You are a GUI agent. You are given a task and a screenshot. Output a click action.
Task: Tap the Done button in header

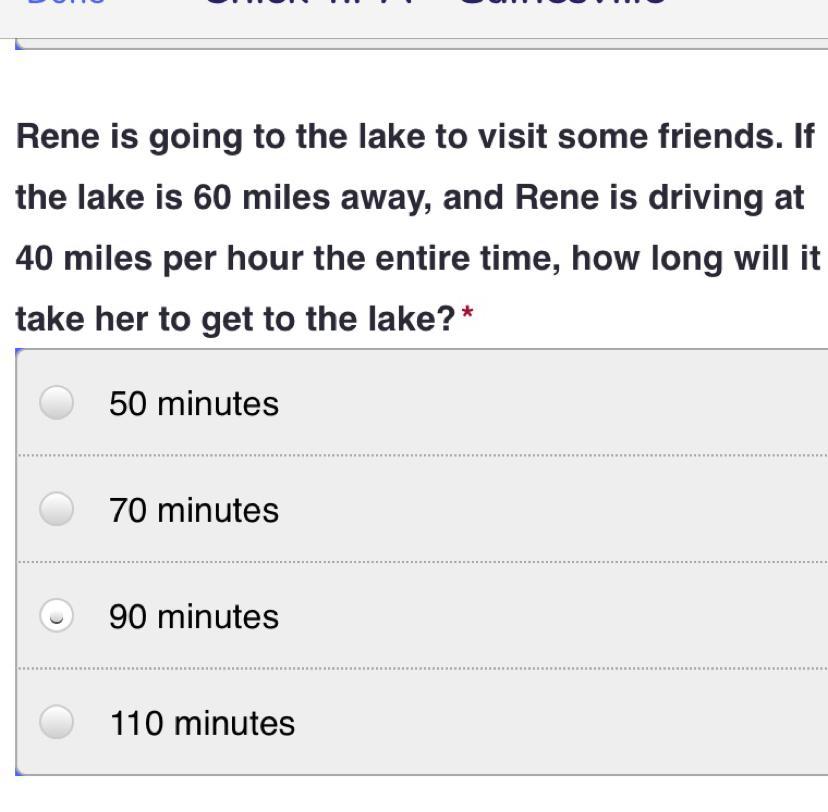click(x=65, y=4)
